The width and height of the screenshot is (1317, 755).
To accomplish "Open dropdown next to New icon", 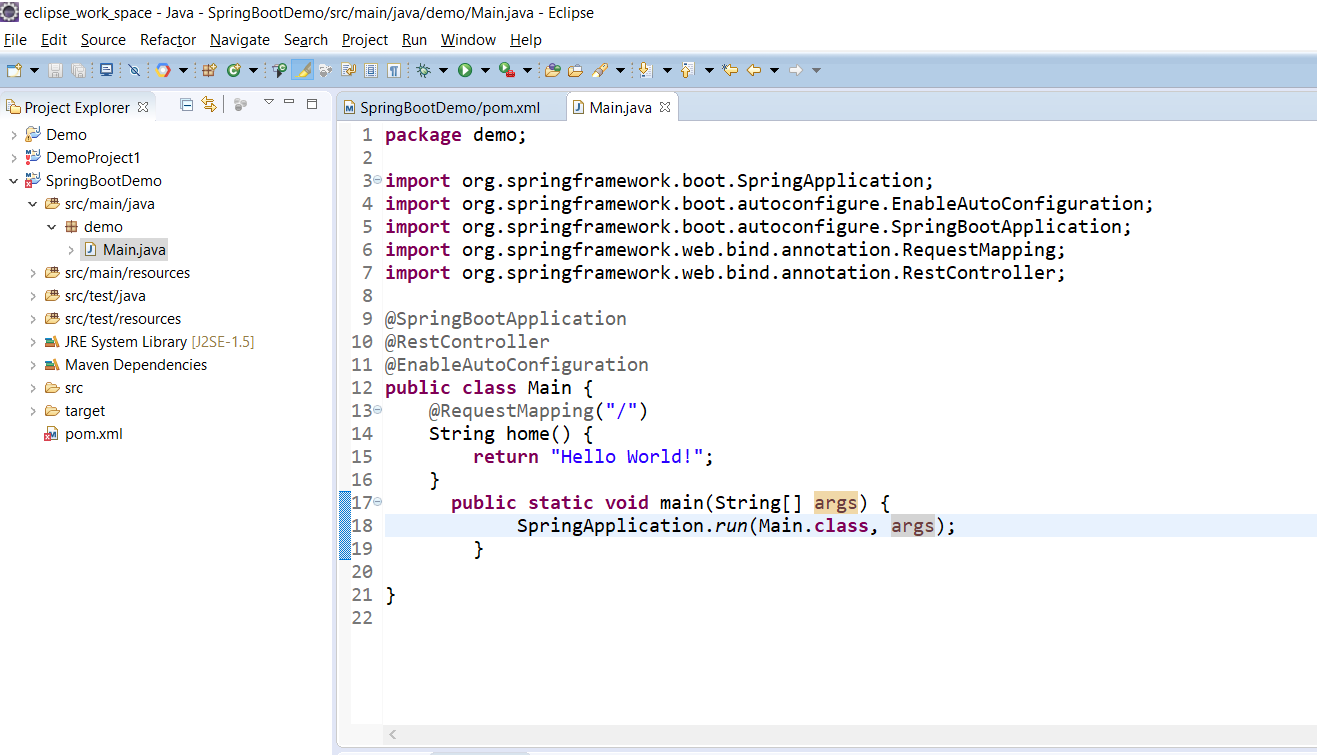I will (34, 70).
